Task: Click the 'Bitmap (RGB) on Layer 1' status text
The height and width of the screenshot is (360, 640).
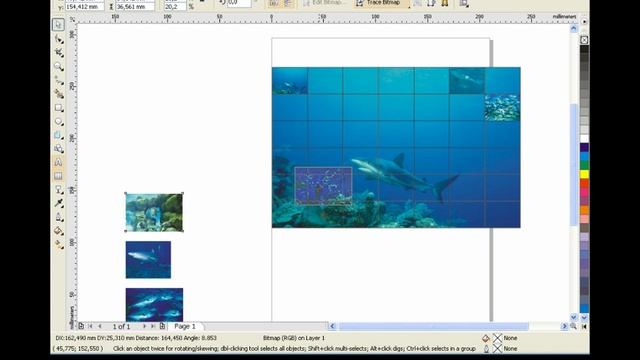Action: click(294, 338)
